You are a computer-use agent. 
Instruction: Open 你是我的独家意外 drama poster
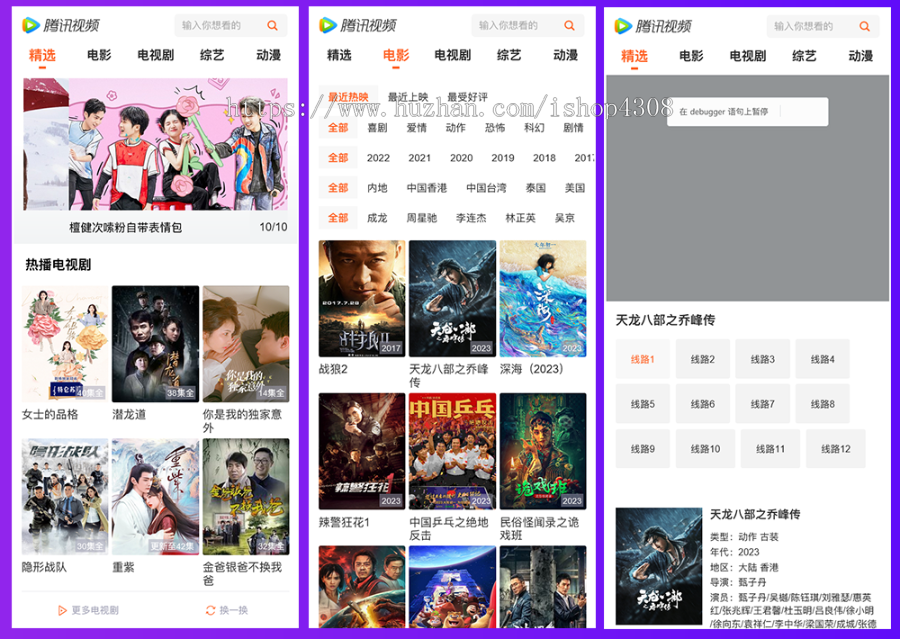246,344
